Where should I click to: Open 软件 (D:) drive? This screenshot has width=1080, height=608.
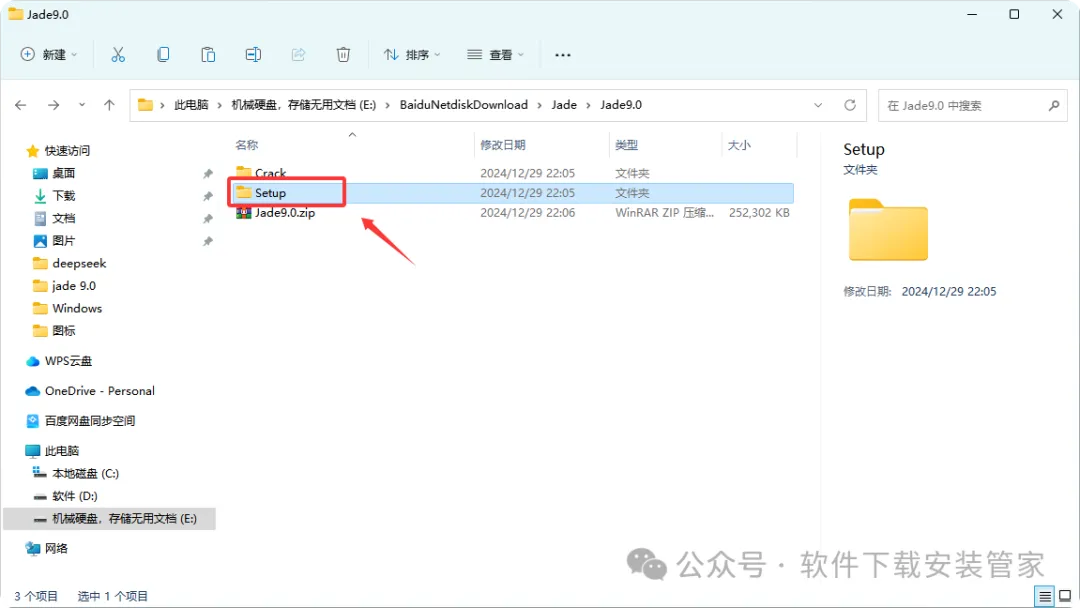74,496
